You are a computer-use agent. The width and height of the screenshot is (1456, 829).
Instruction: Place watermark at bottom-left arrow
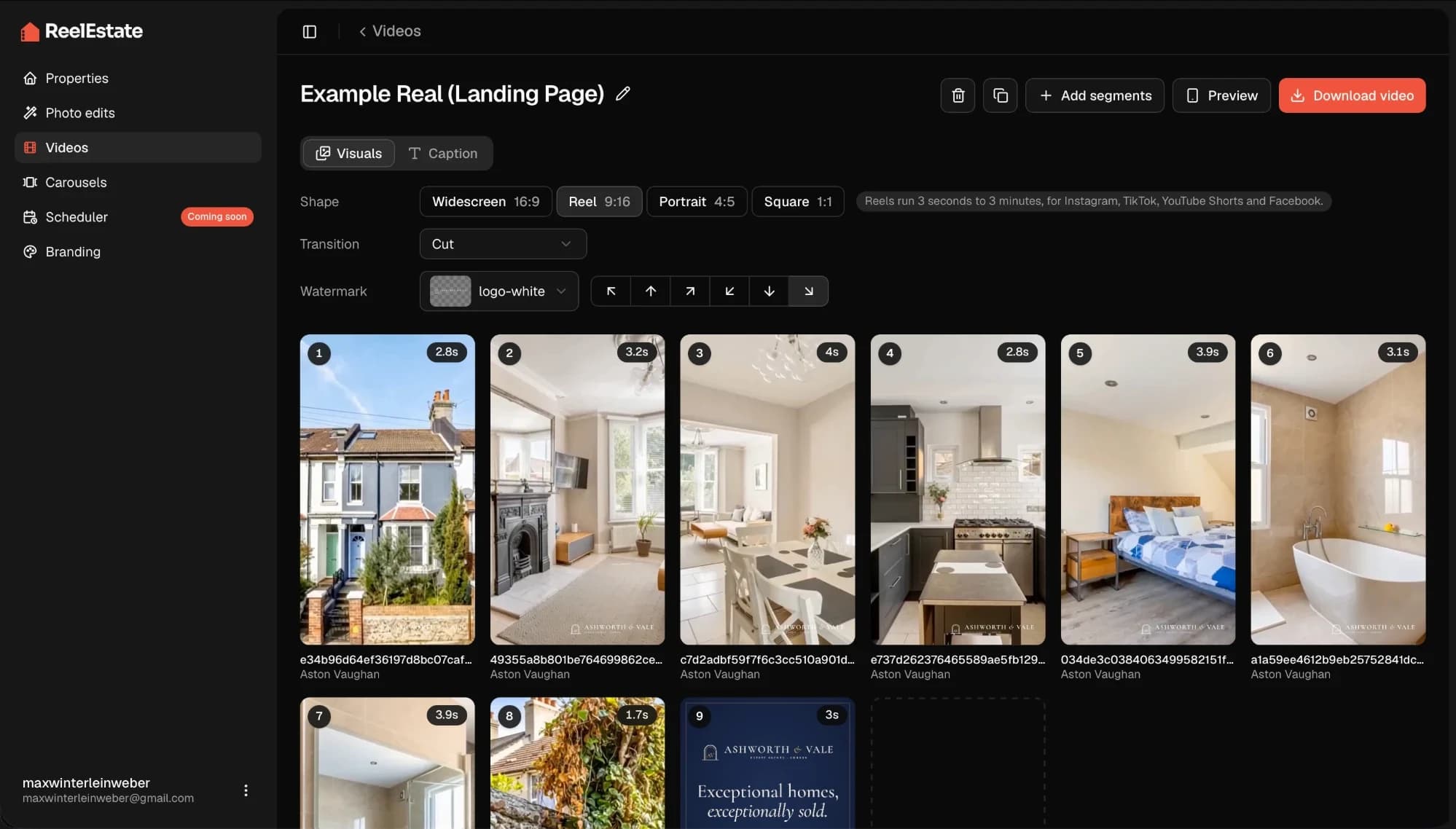pyautogui.click(x=729, y=291)
